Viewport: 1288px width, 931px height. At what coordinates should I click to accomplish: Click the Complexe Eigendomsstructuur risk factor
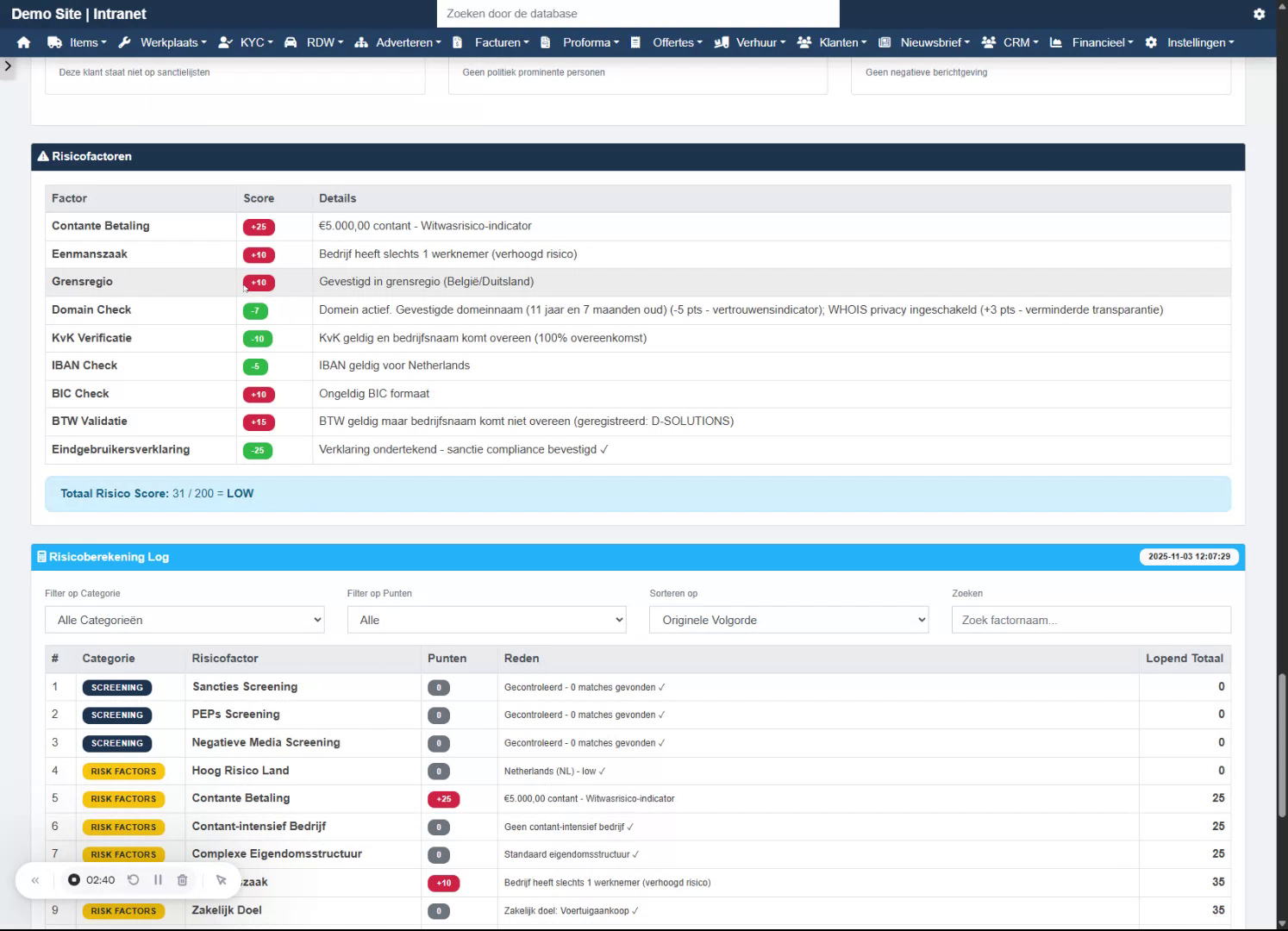coord(277,853)
